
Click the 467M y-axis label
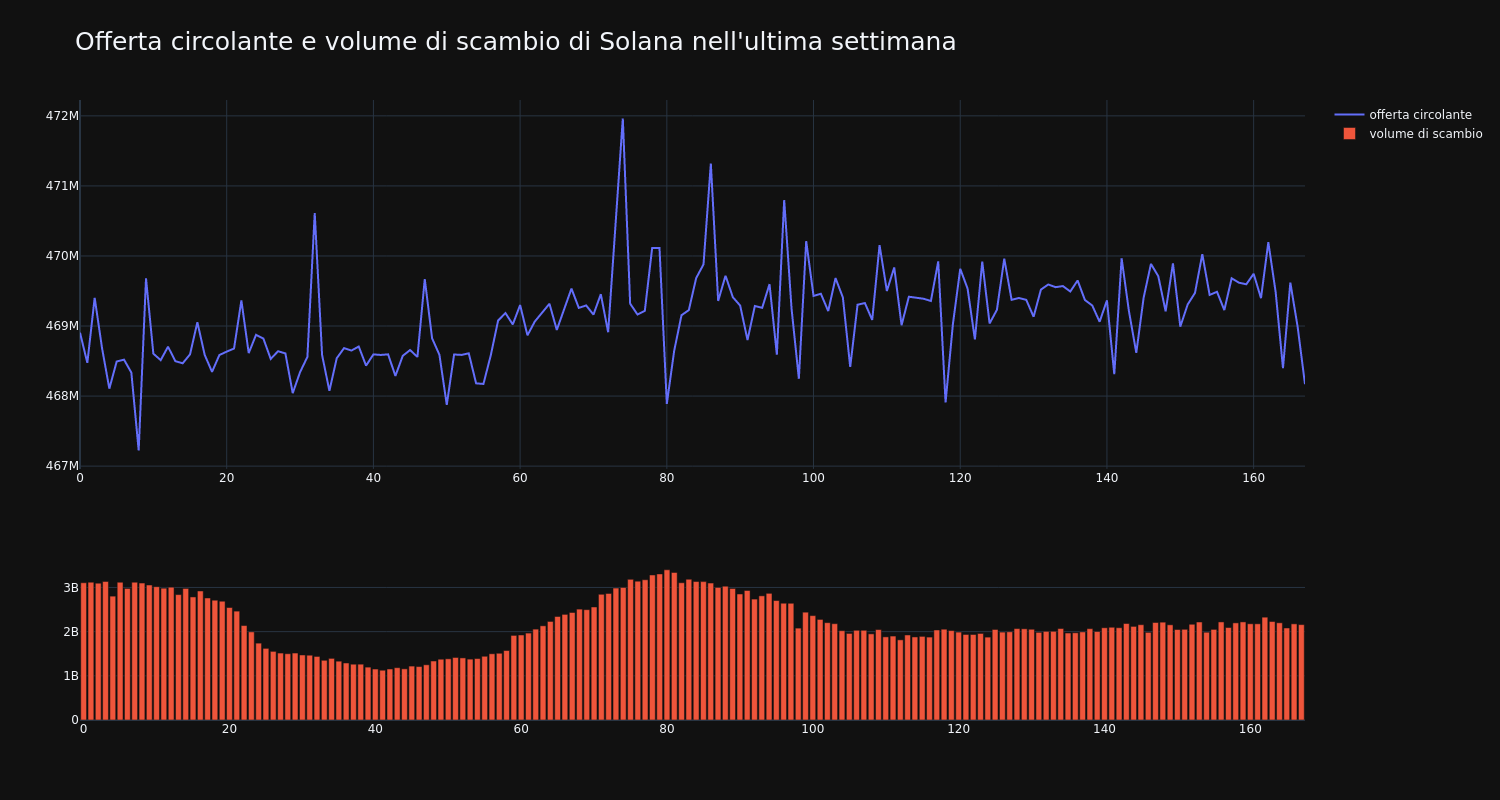coord(62,466)
